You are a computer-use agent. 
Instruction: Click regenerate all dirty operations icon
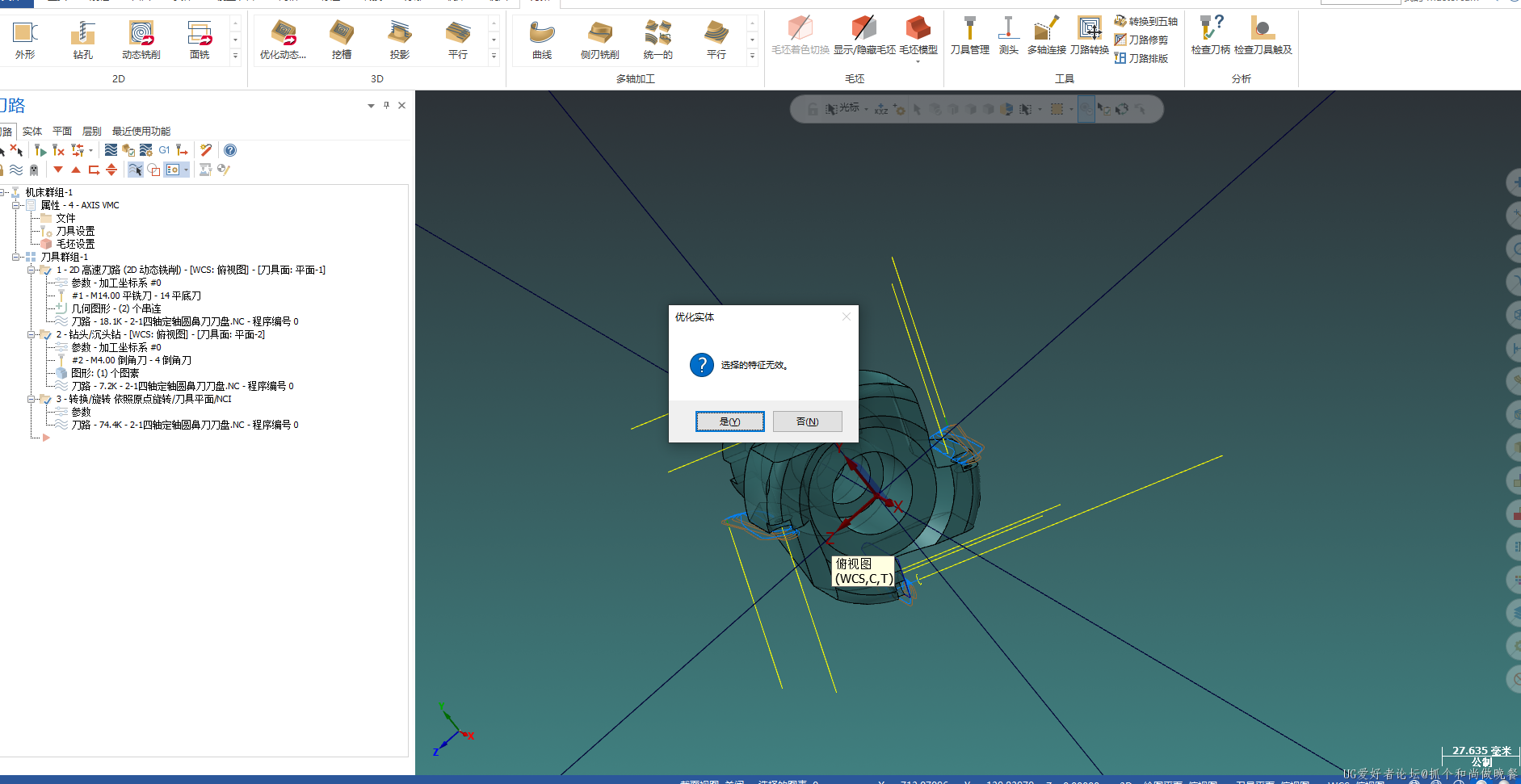tap(58, 150)
